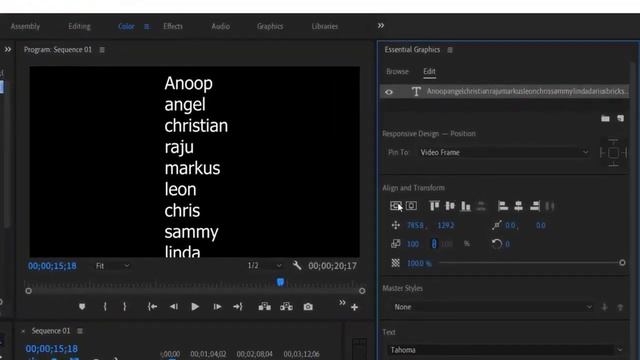The height and width of the screenshot is (360, 640).
Task: Click the Step Forward one frame button
Action: coord(217,307)
